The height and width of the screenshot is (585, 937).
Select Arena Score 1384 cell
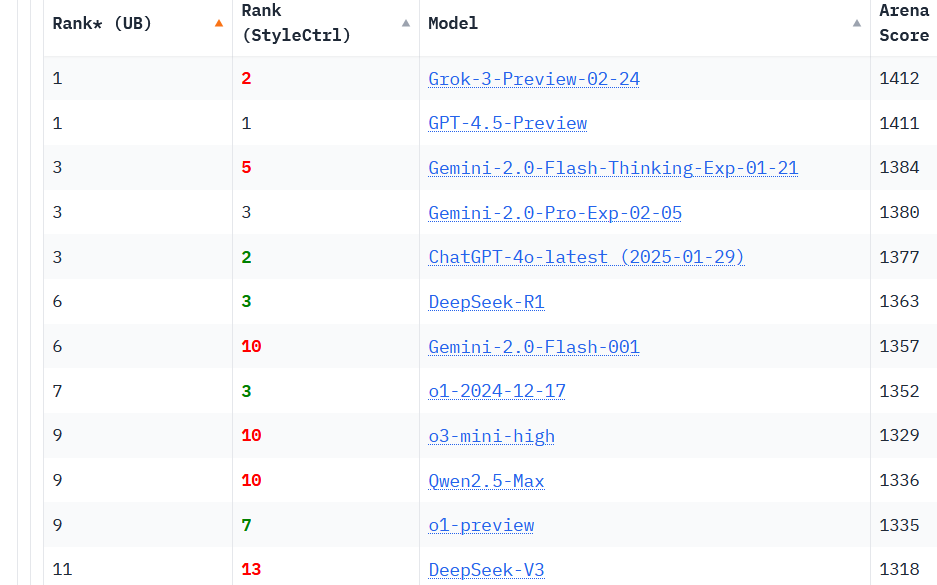coord(899,167)
